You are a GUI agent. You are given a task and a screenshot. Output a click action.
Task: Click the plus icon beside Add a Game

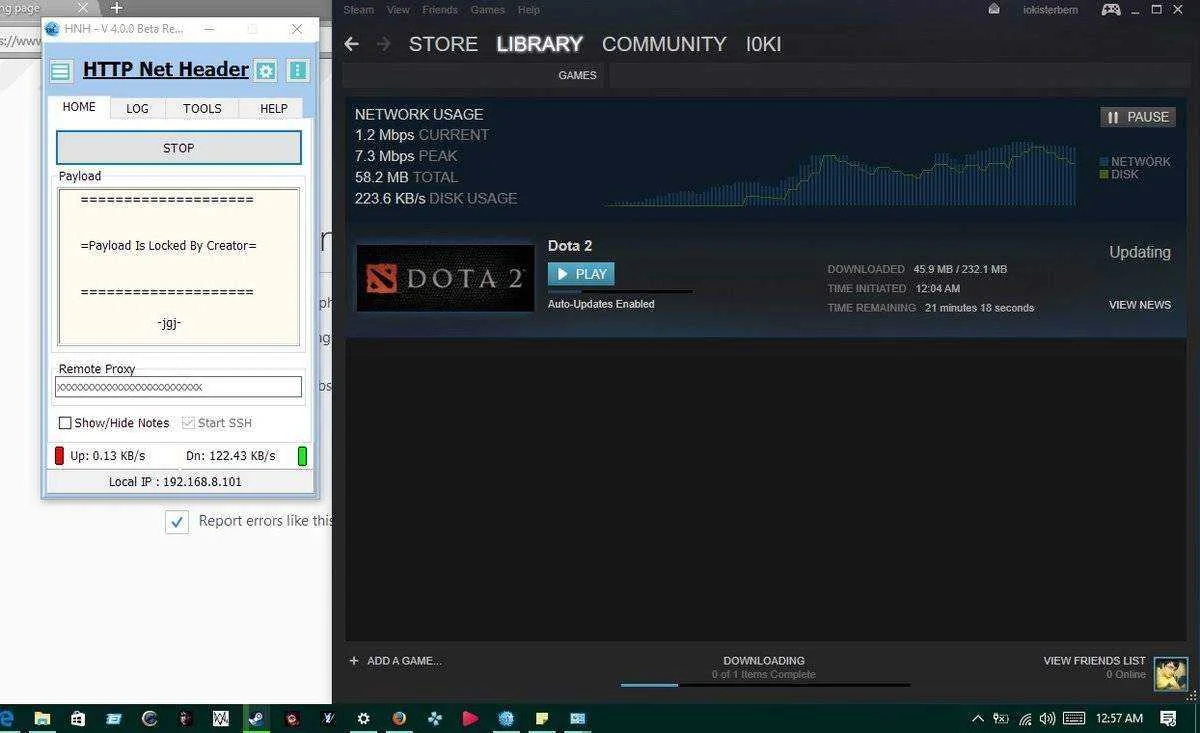click(353, 661)
